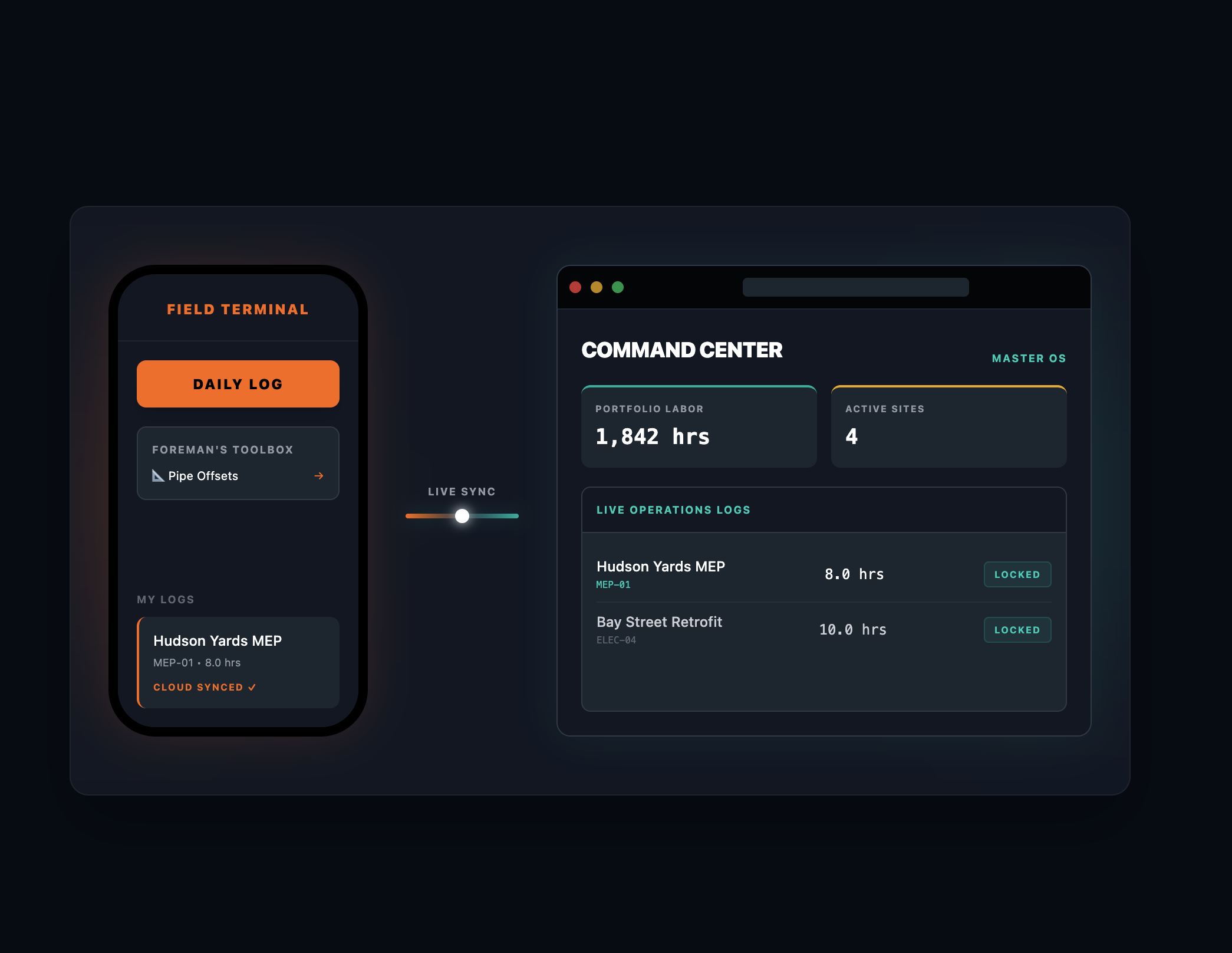
Task: Click the 10.0 hrs value
Action: [853, 630]
